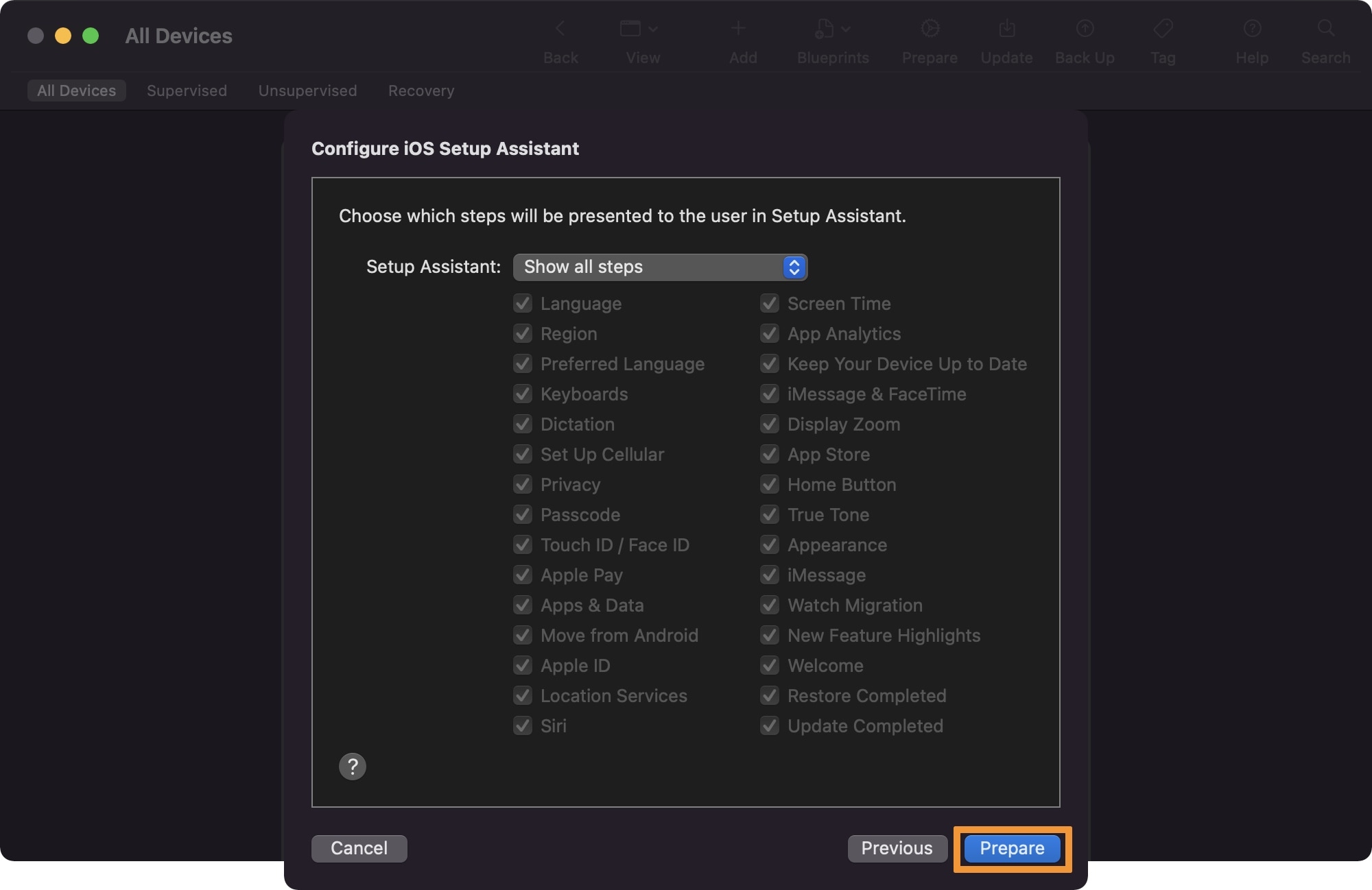Toggle the Welcome checkbox
The image size is (1372, 890).
pos(770,665)
